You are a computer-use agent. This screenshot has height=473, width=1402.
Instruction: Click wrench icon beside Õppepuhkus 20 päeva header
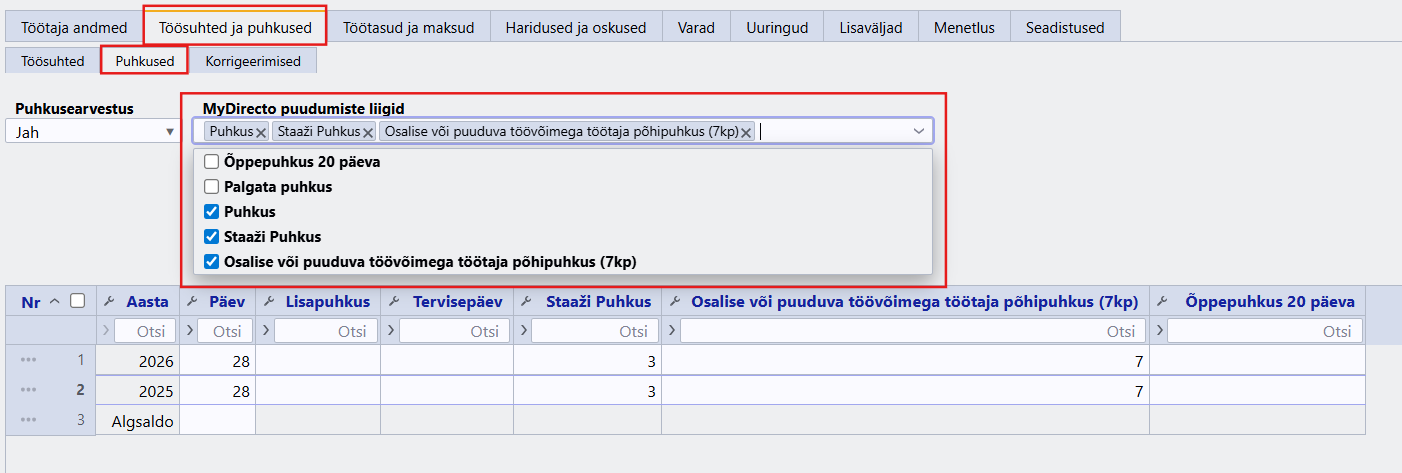1164,301
